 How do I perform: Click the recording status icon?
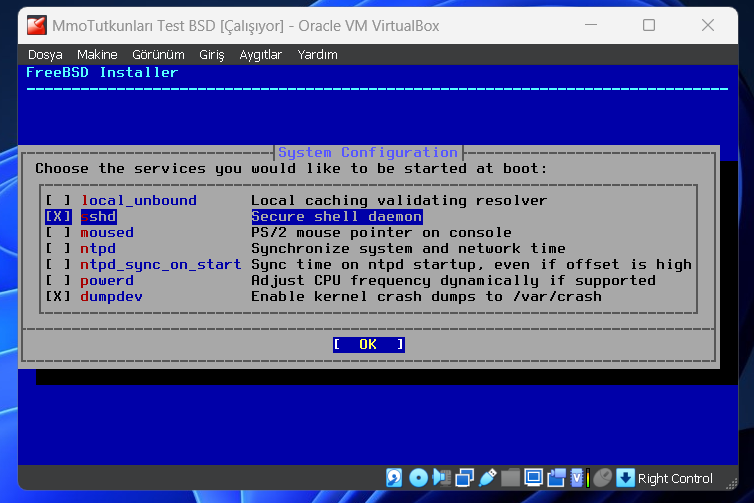coord(556,478)
